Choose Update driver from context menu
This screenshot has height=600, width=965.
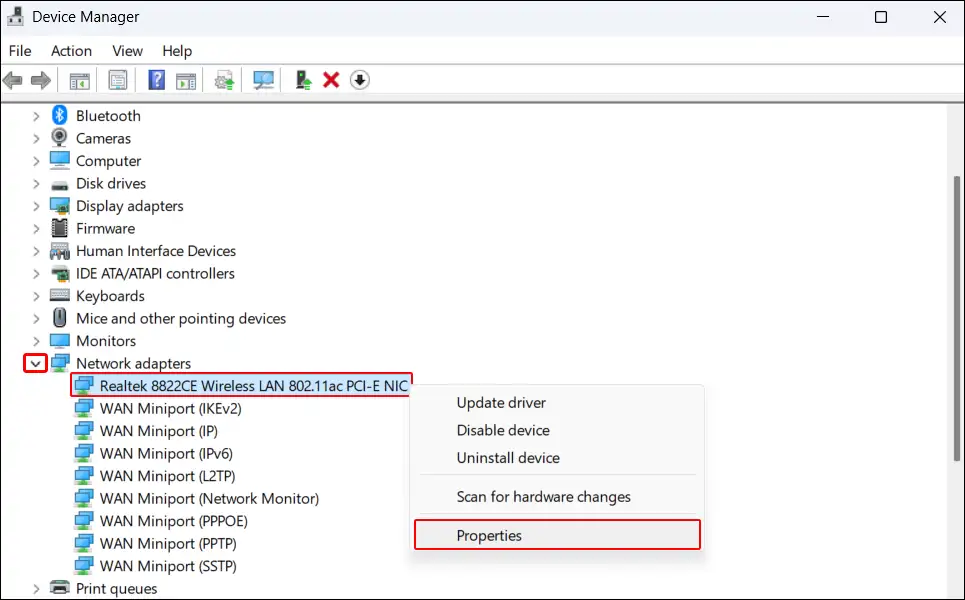click(557, 402)
